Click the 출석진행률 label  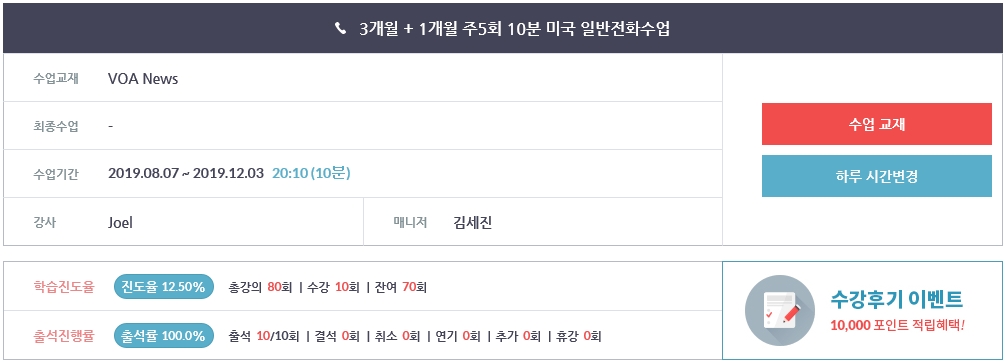pyautogui.click(x=64, y=336)
